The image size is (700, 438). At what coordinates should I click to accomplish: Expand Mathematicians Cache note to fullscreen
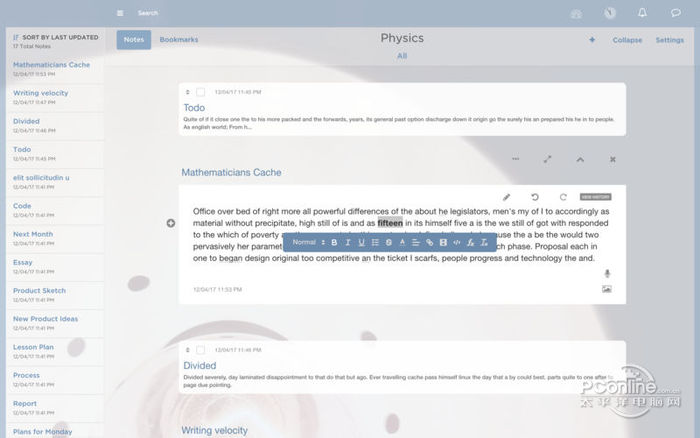tap(547, 159)
